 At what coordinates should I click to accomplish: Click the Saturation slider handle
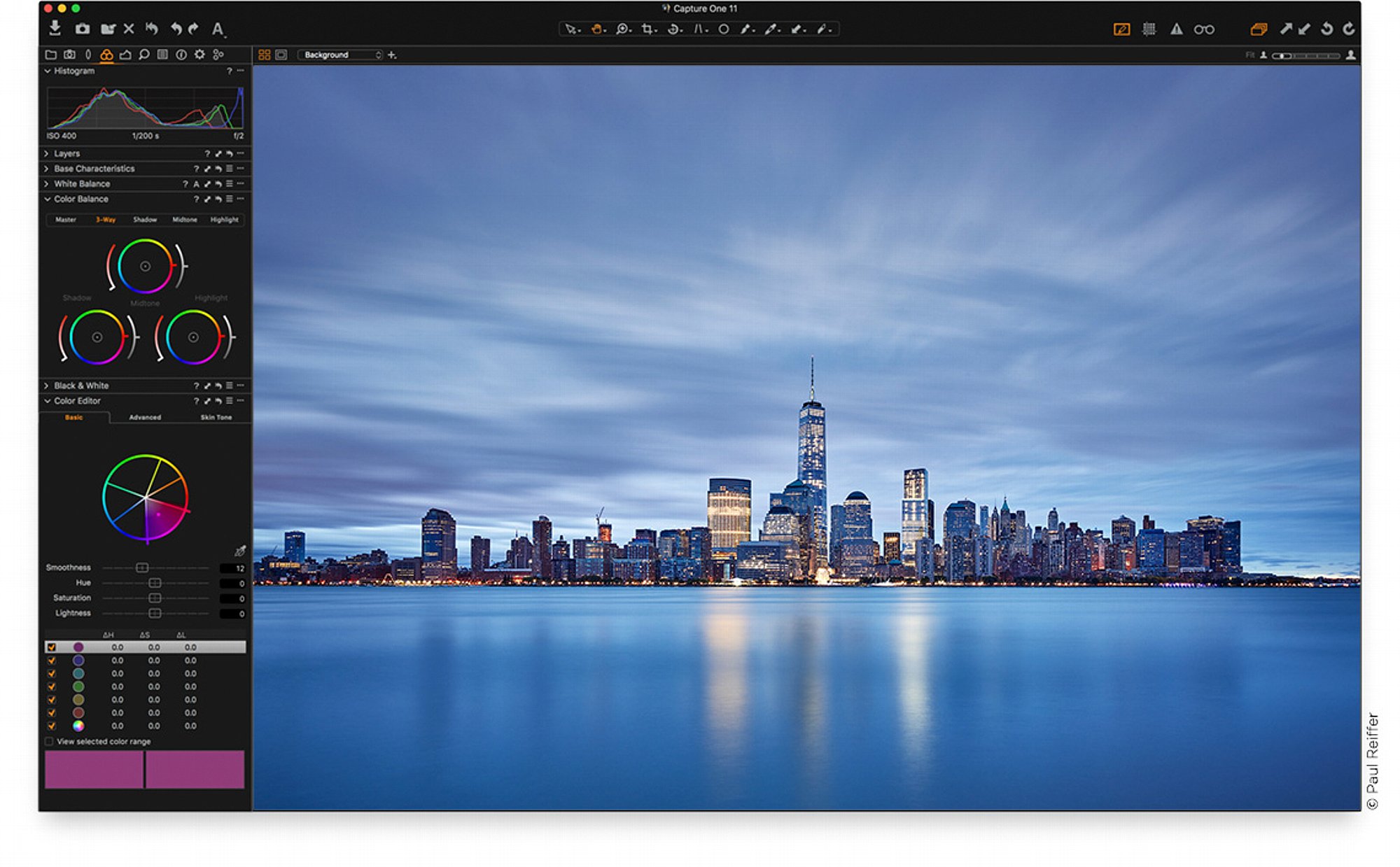coord(155,598)
